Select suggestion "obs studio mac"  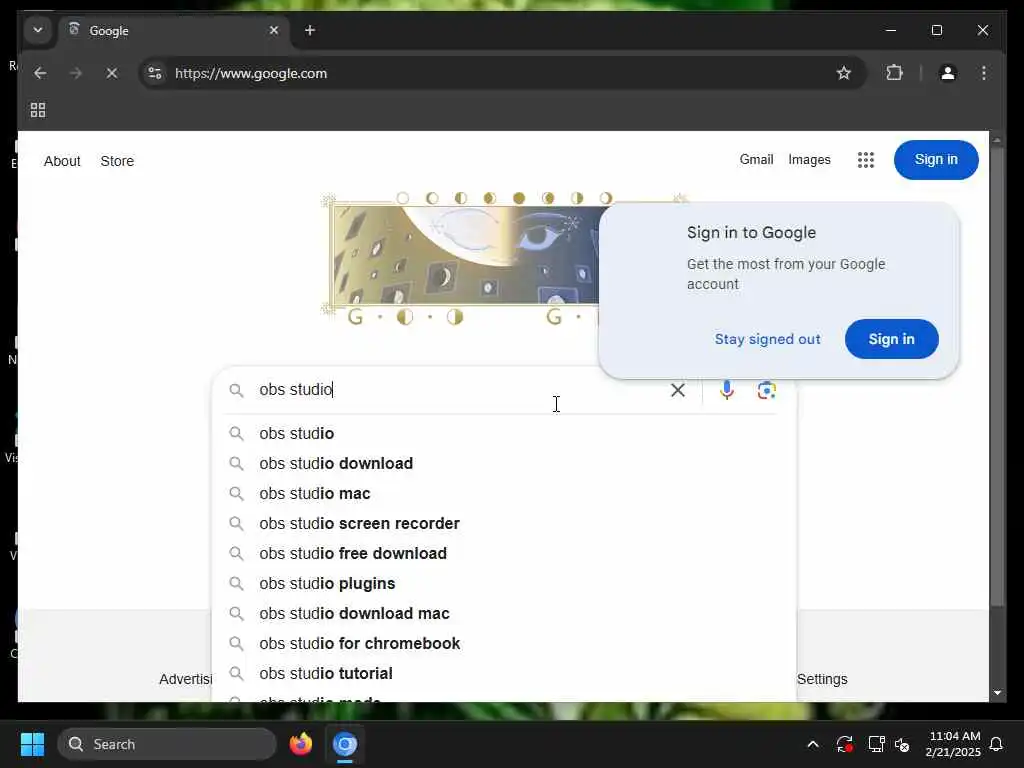pos(503,494)
